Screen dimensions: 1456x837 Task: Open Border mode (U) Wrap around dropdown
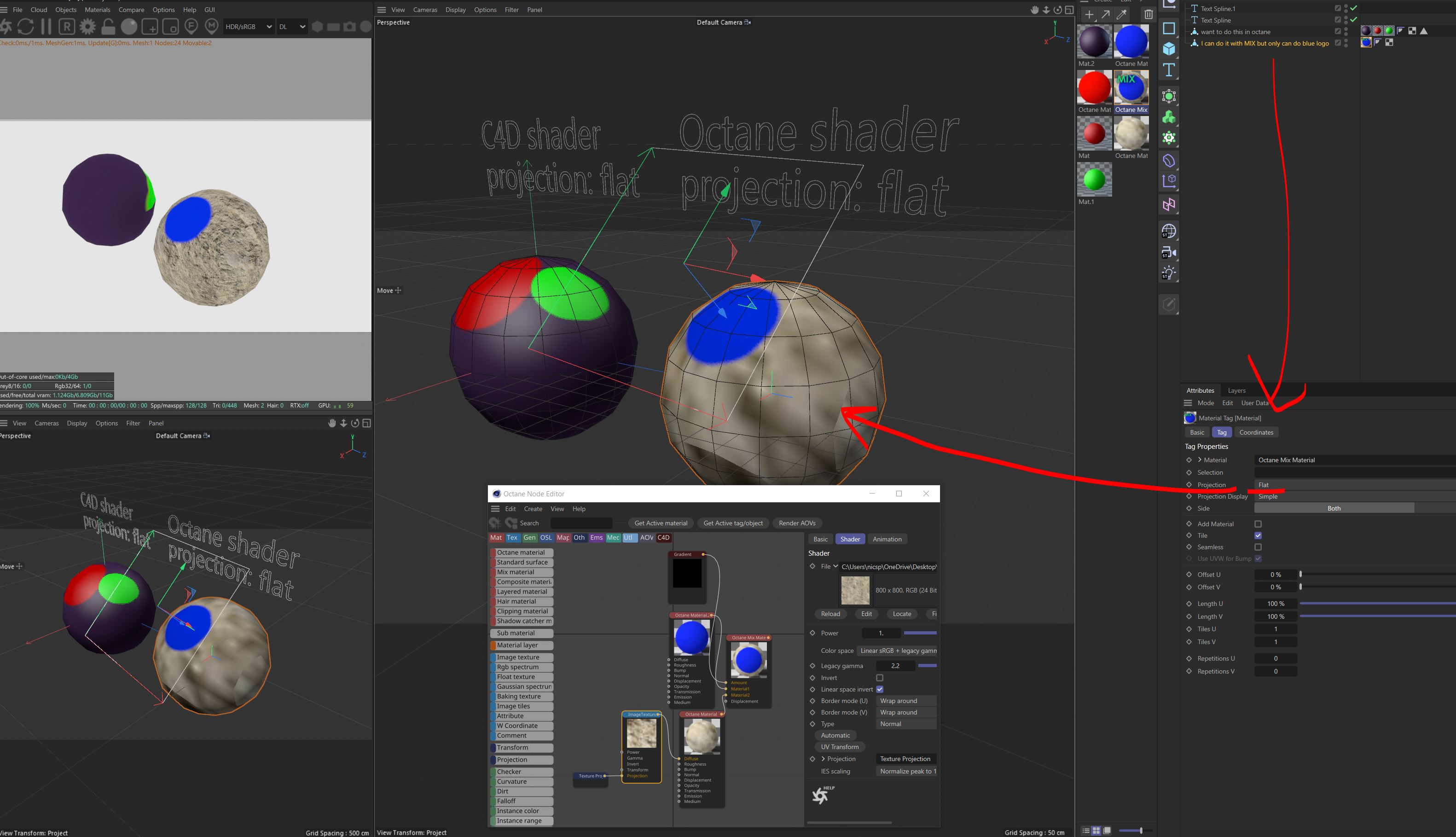[x=906, y=701]
